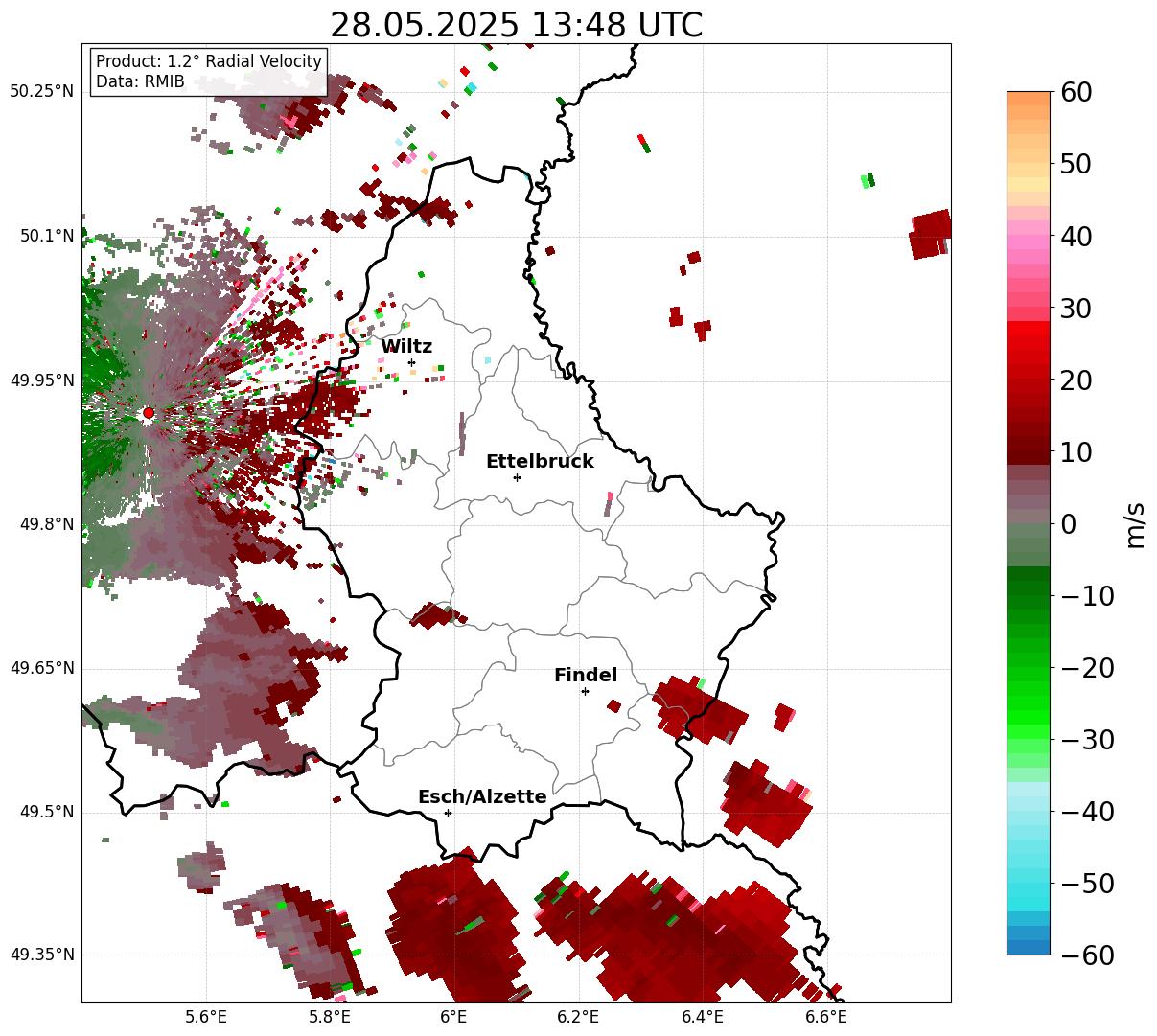Click the colorbar tick label 10
The height and width of the screenshot is (1036, 1157).
coord(1076,451)
